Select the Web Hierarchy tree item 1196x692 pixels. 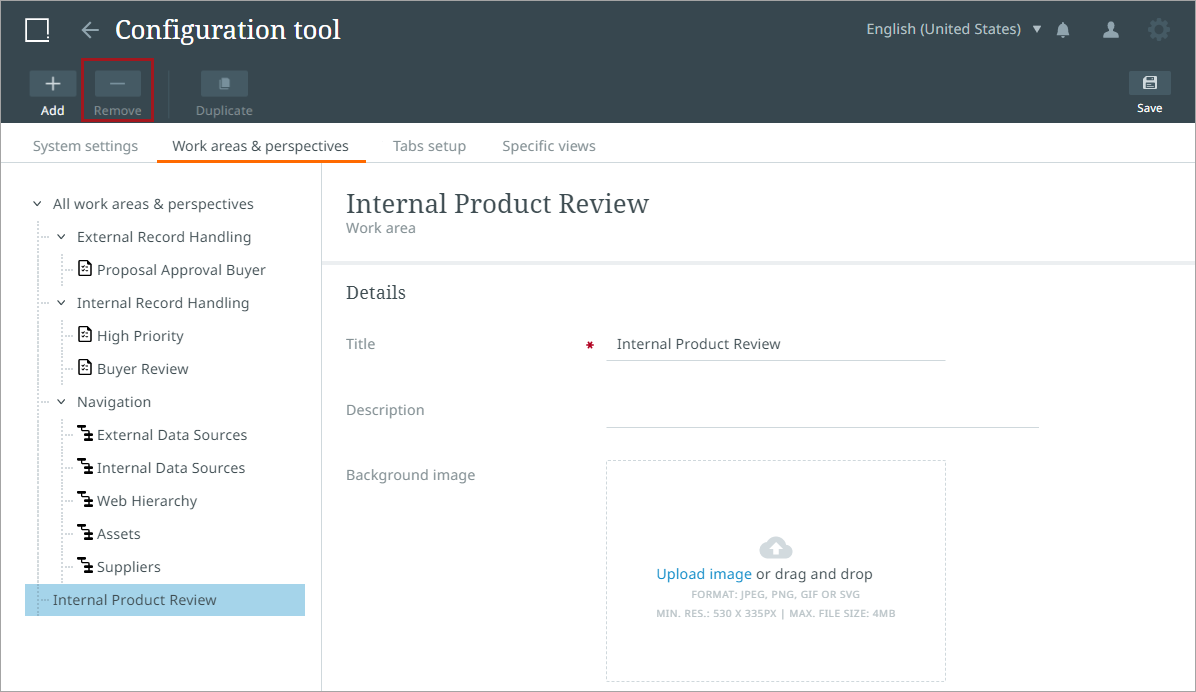pyautogui.click(x=146, y=501)
